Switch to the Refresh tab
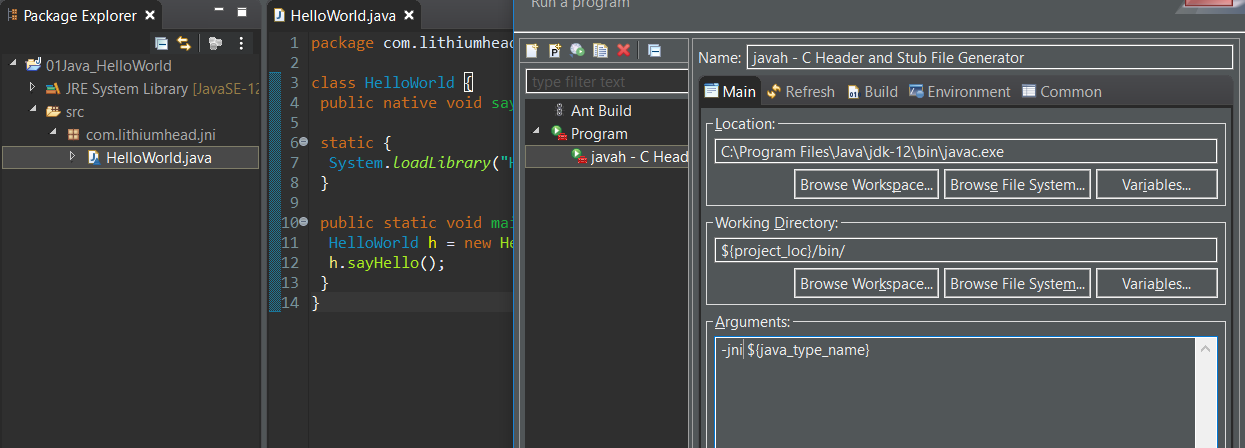This screenshot has width=1245, height=448. pyautogui.click(x=800, y=91)
